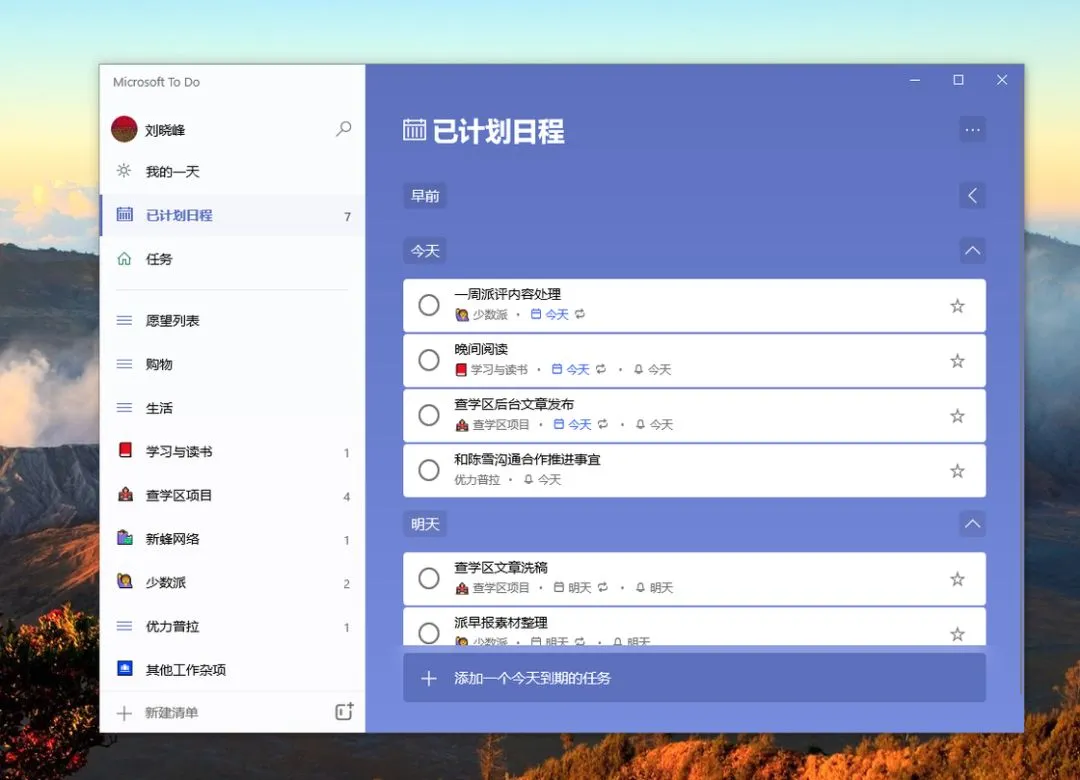Select 已计划日程 in the sidebar

232,215
